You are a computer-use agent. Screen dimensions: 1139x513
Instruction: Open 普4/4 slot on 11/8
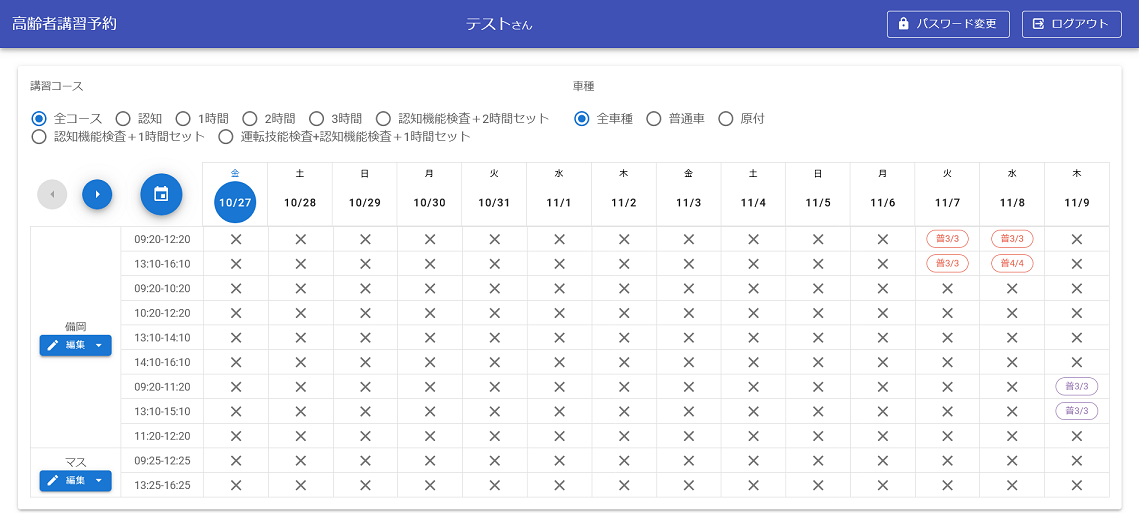tap(1012, 263)
